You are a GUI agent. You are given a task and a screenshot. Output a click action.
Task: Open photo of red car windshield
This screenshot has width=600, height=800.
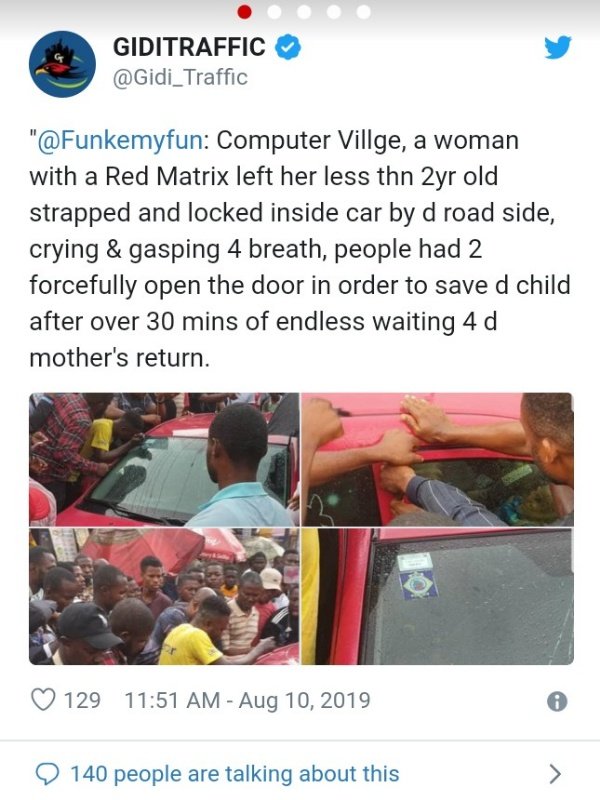[x=164, y=459]
